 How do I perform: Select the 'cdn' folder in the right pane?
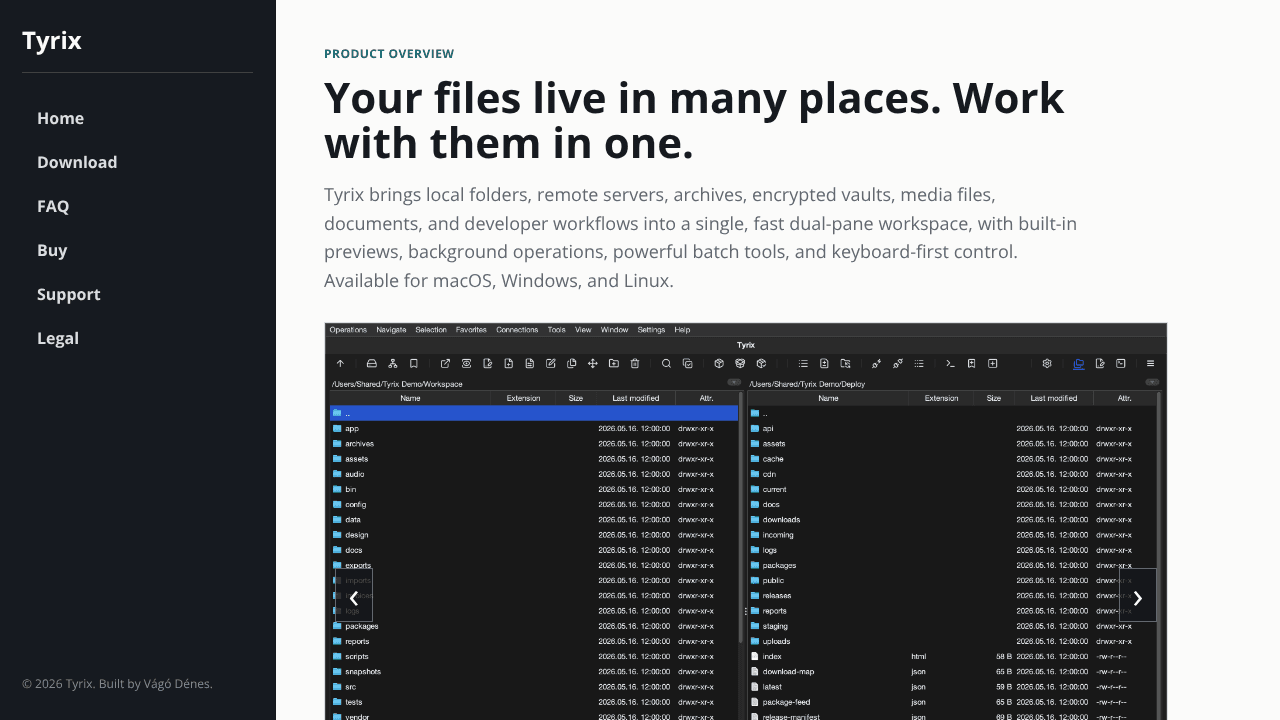click(x=952, y=474)
